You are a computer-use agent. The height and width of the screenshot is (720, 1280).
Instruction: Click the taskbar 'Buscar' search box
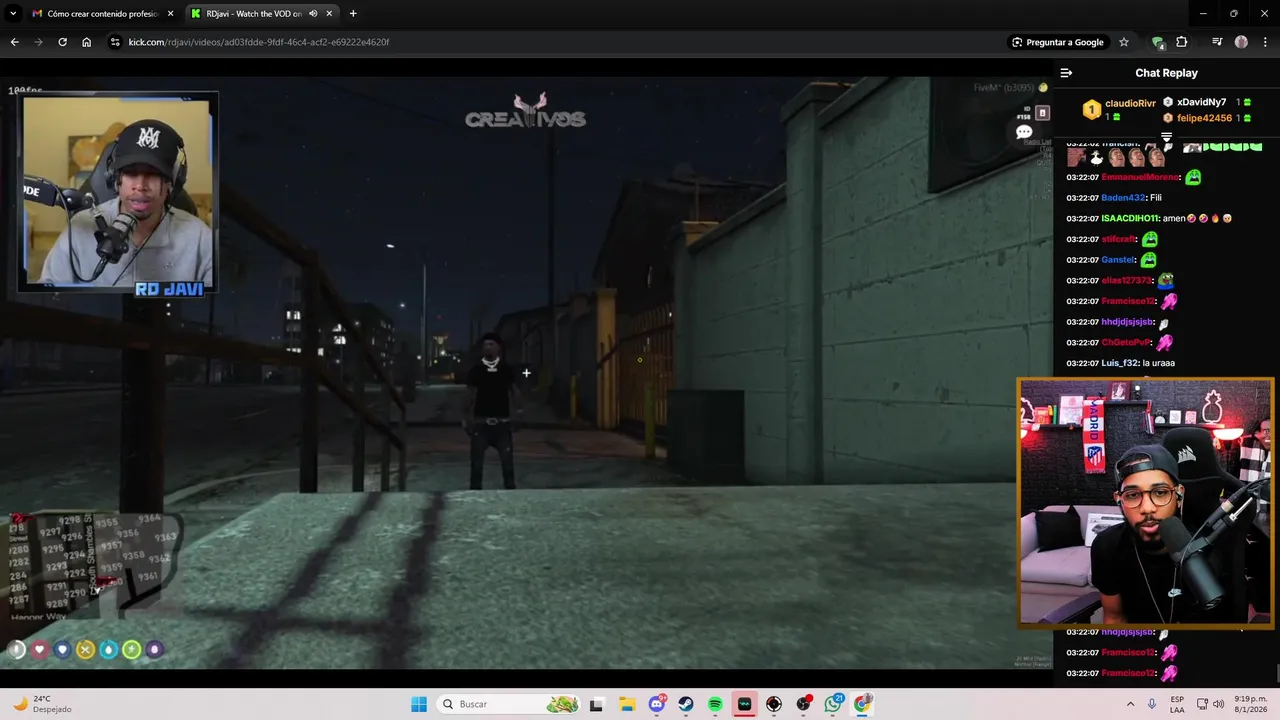point(510,704)
